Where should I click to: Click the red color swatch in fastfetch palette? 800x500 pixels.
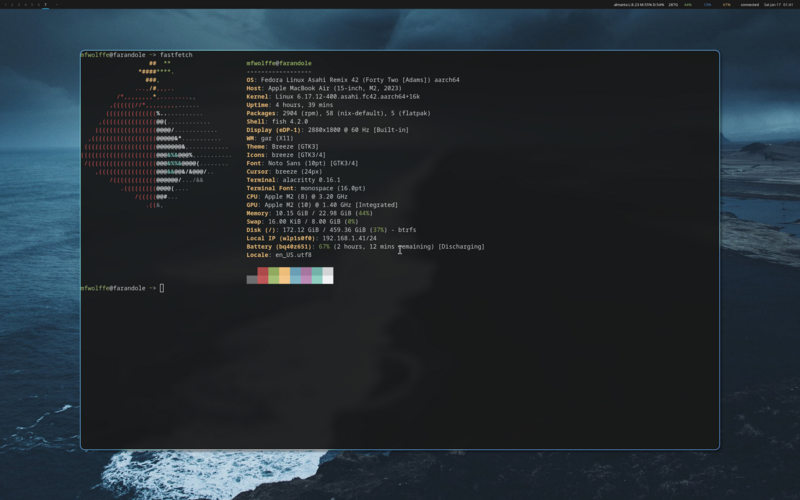coord(263,276)
